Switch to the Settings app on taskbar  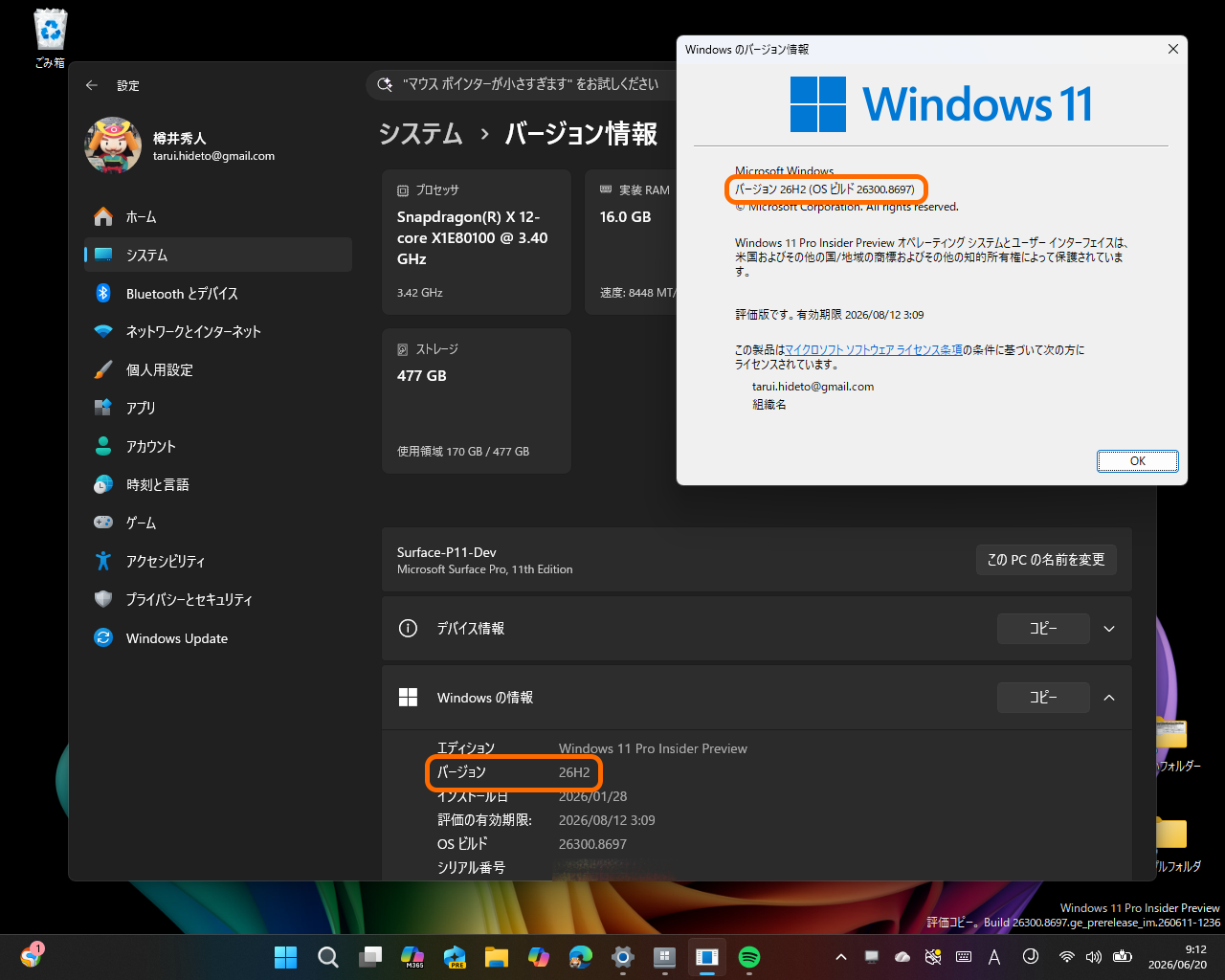click(623, 957)
